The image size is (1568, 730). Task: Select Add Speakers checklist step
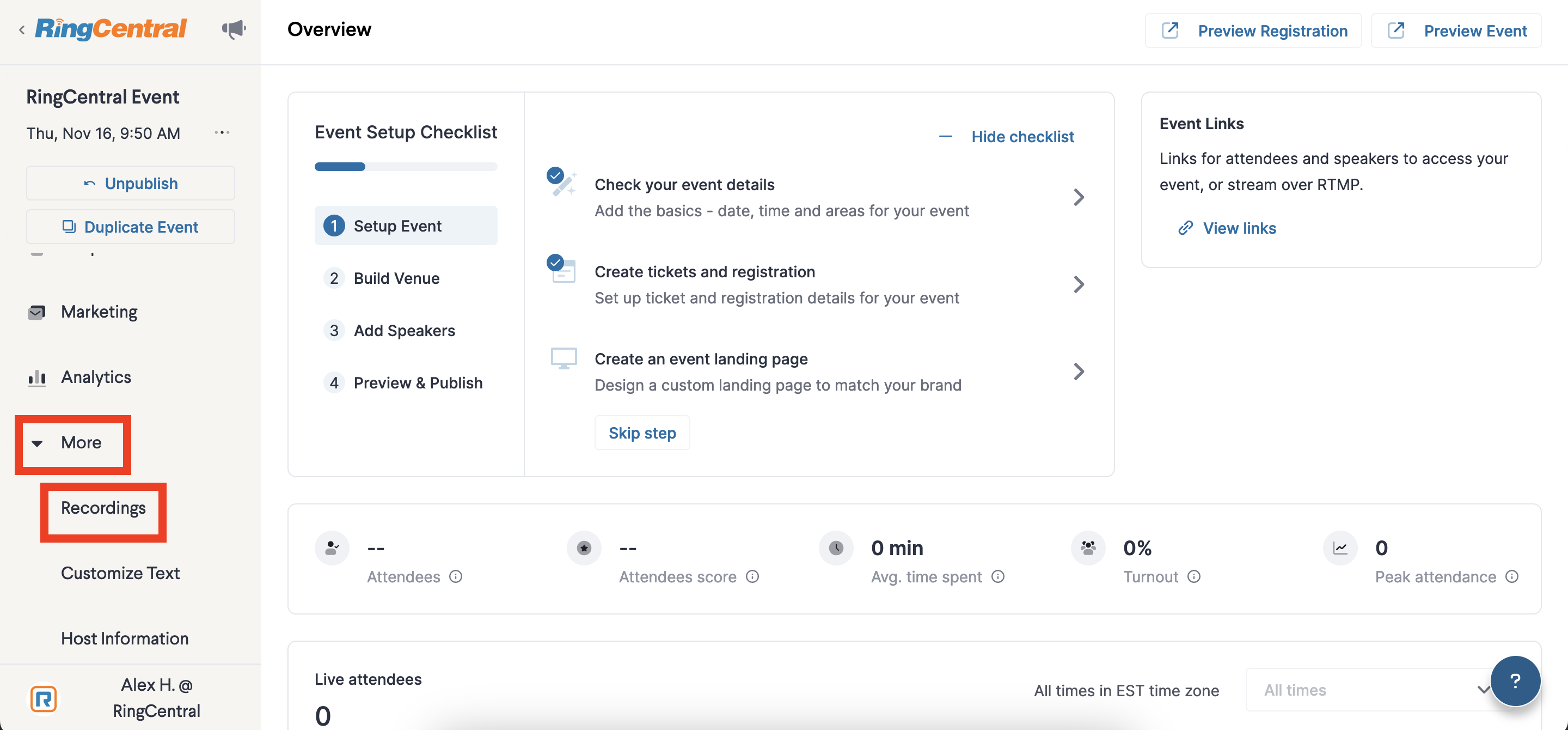(406, 330)
